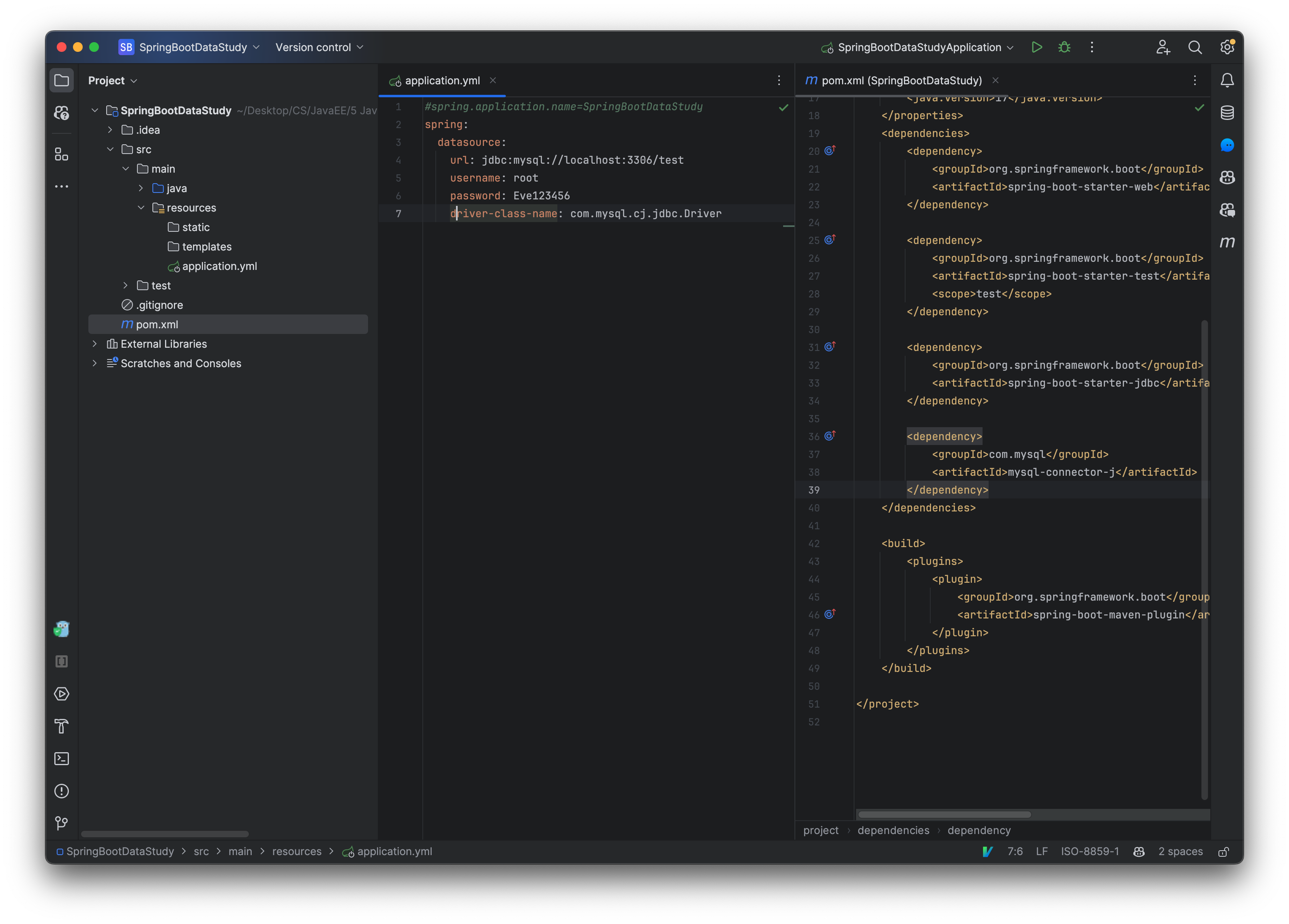Toggle the Project tool window folder icon
Viewport: 1289px width, 924px height.
[61, 80]
